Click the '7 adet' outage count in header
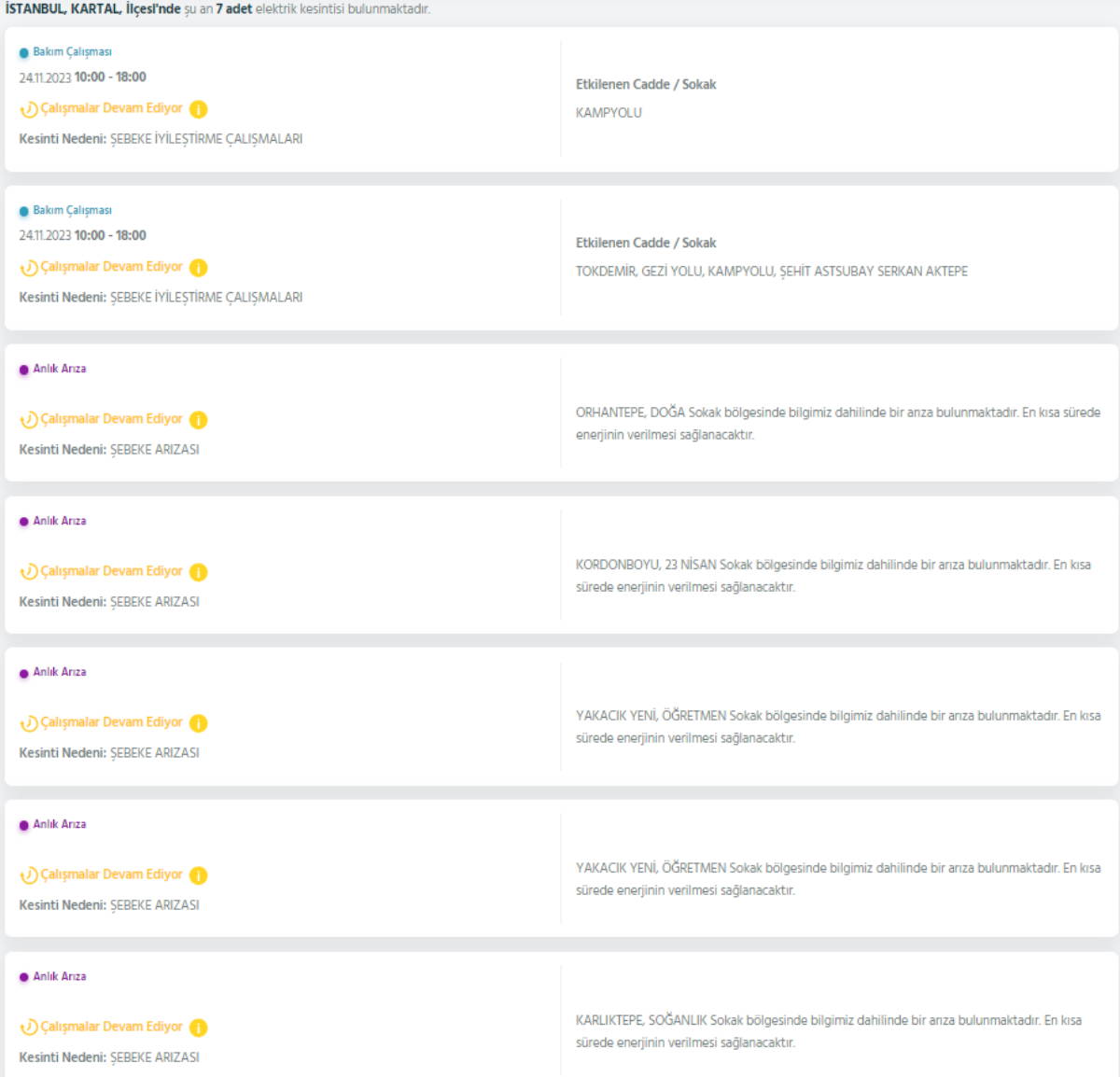Image resolution: width=1120 pixels, height=1077 pixels. pos(233,8)
